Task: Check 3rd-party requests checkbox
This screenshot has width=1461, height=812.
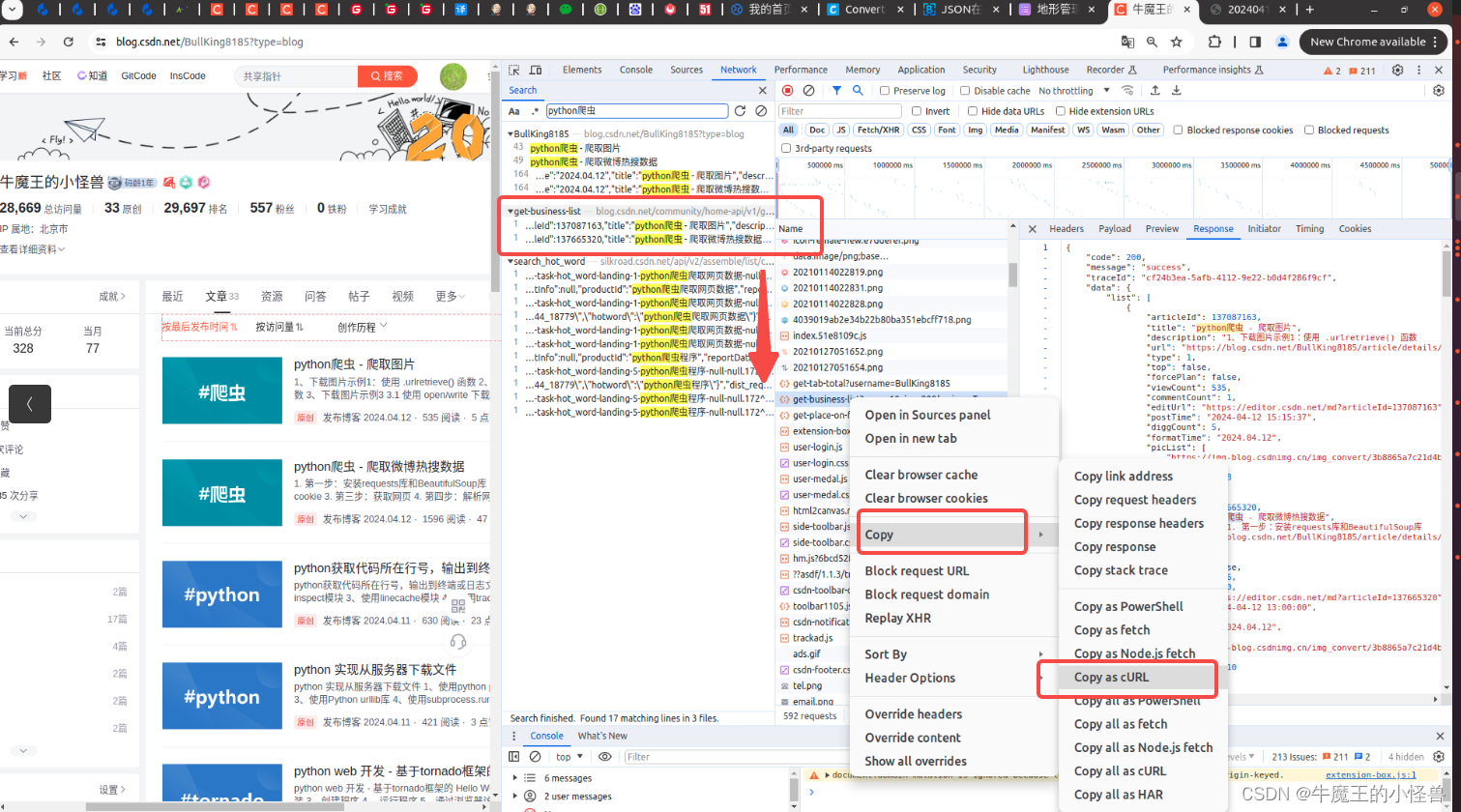Action: point(786,148)
